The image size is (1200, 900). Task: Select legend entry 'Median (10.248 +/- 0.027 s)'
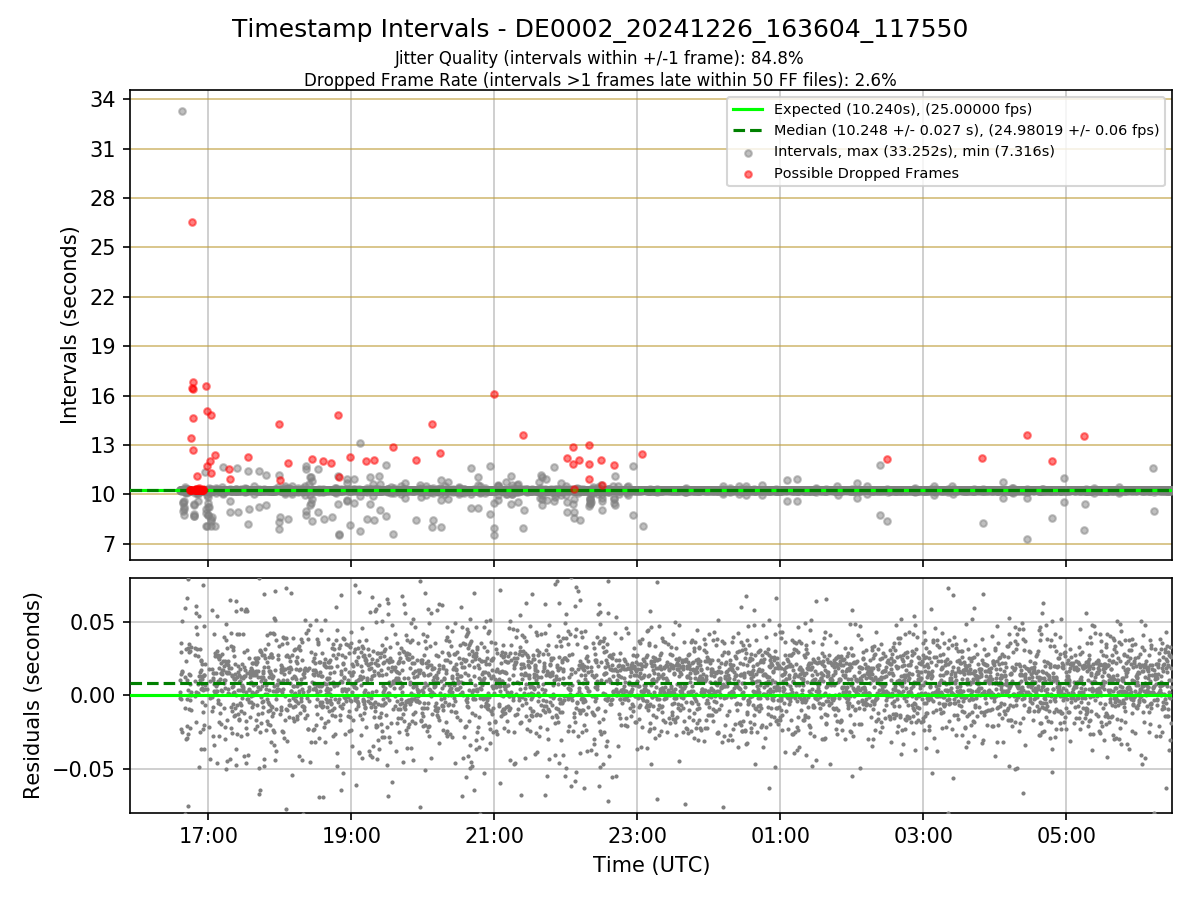tap(966, 130)
